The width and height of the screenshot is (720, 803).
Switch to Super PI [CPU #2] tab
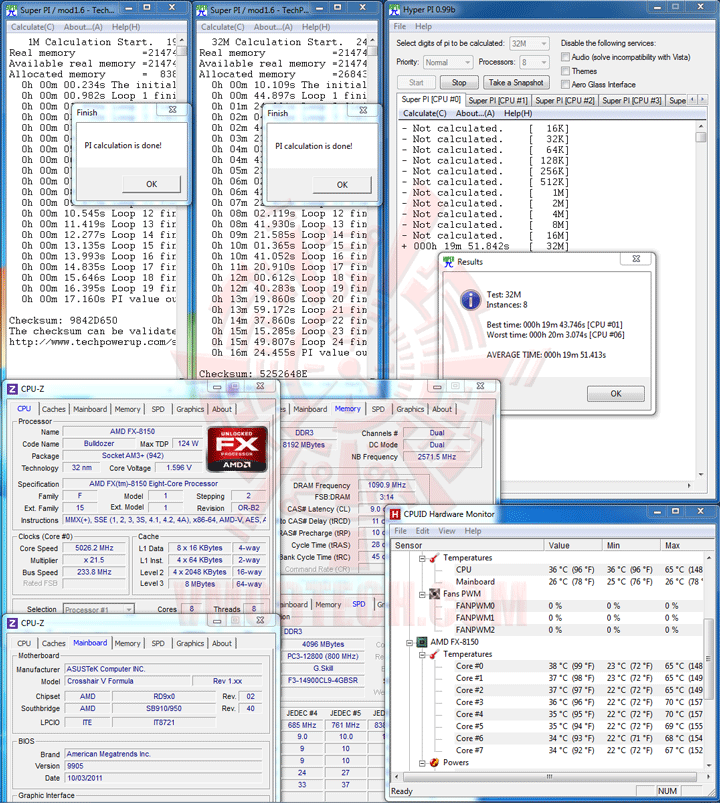pos(565,100)
